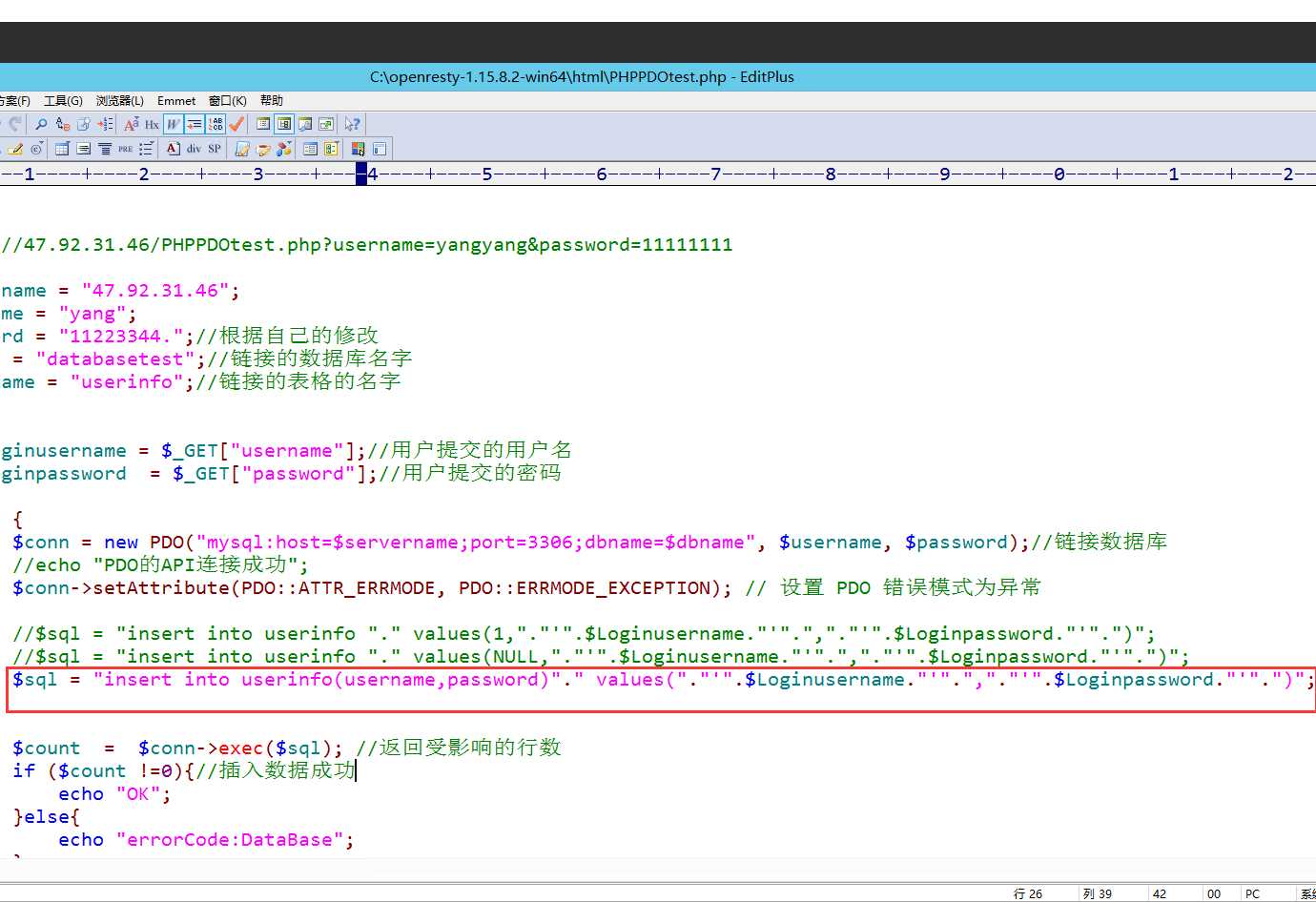The width and height of the screenshot is (1316, 902).
Task: Click the "userinfo" table name string
Action: point(126,382)
